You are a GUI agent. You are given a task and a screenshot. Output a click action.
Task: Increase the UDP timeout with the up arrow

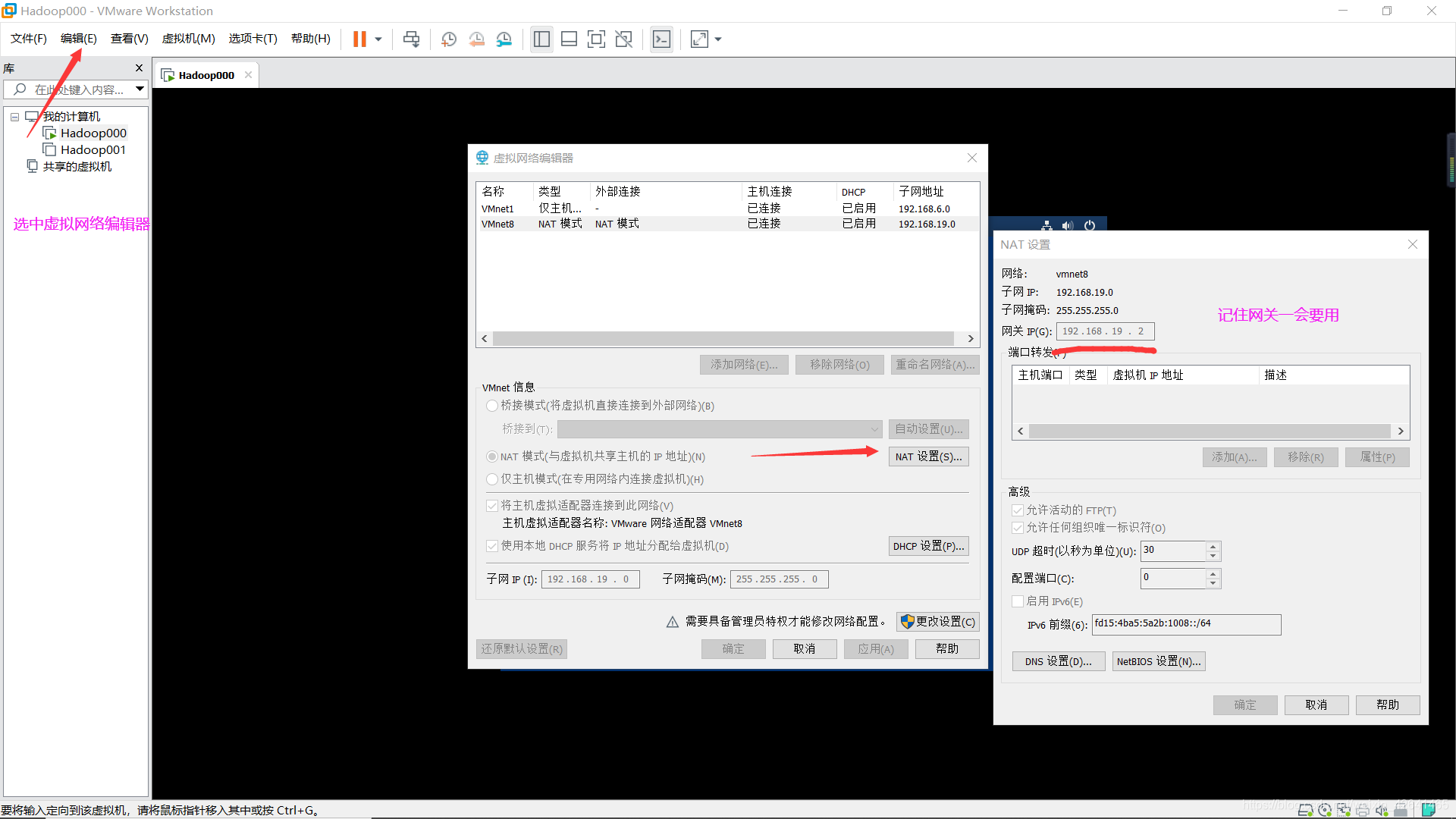click(1213, 546)
